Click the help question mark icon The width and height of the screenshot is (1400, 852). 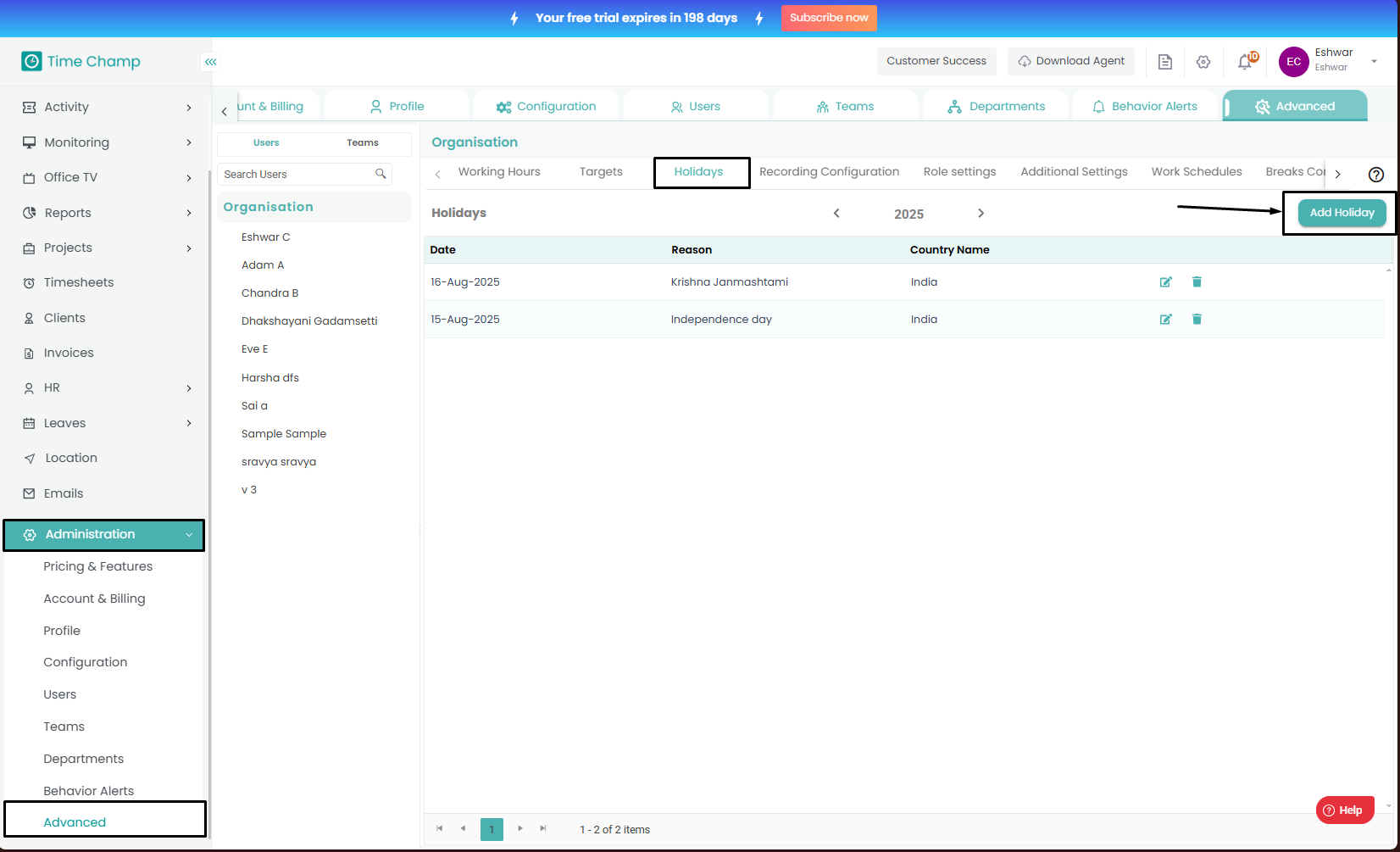click(x=1376, y=175)
